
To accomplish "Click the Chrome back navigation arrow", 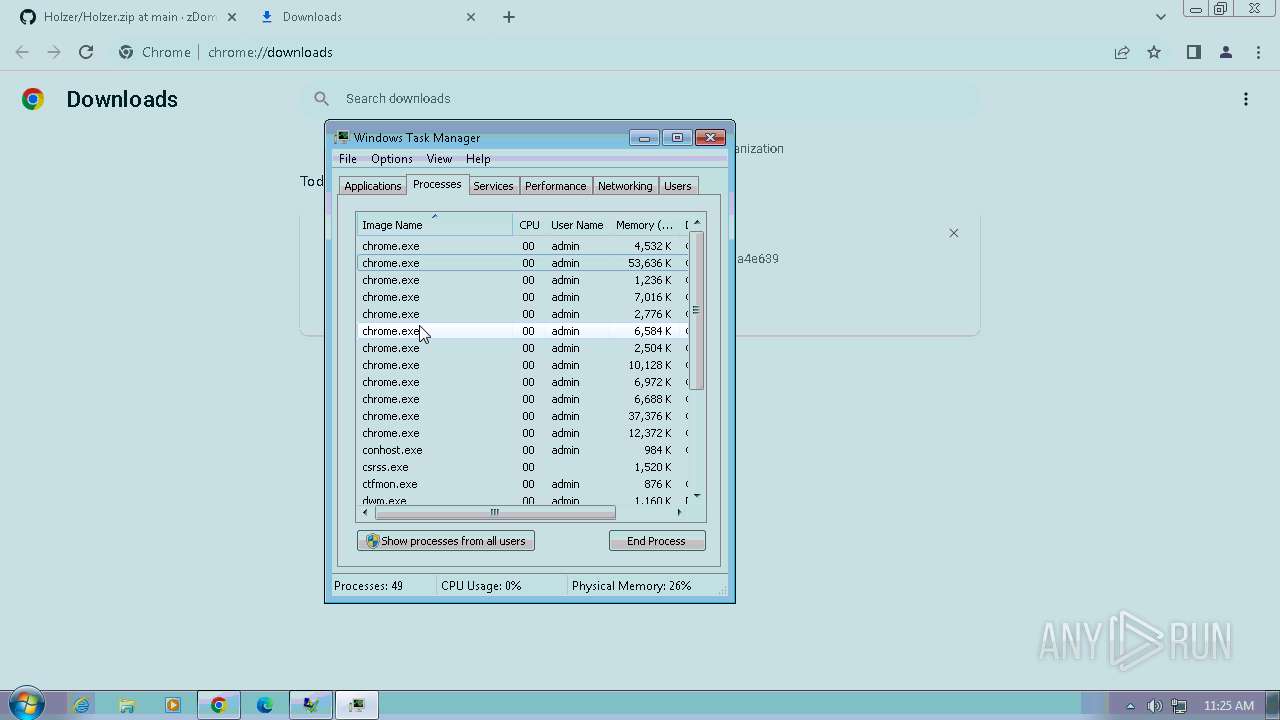I will (22, 53).
